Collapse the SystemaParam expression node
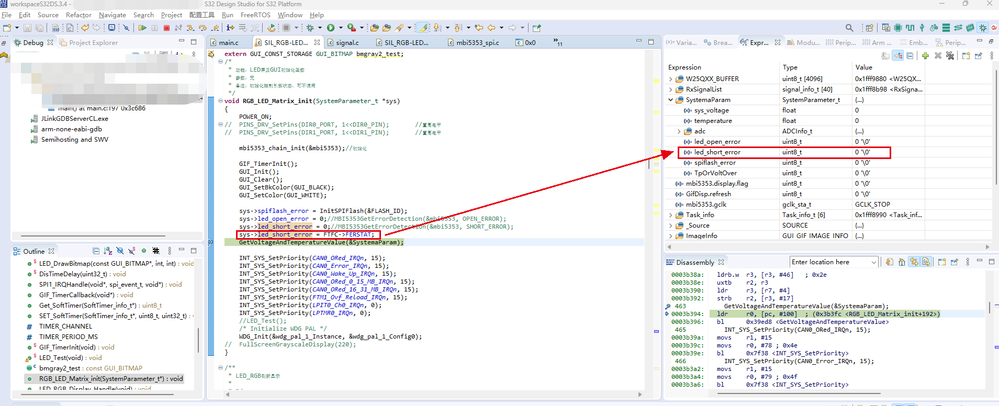This screenshot has height=406, width=999. tap(672, 100)
